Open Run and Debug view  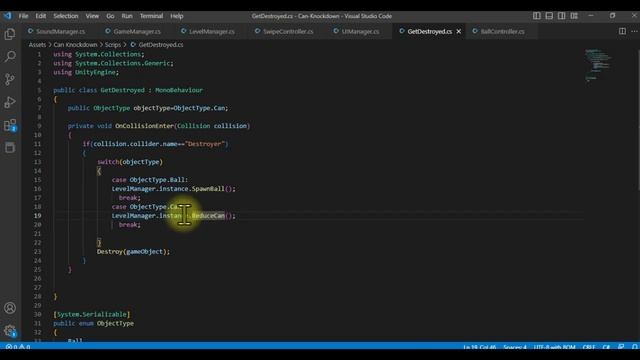pos(10,102)
